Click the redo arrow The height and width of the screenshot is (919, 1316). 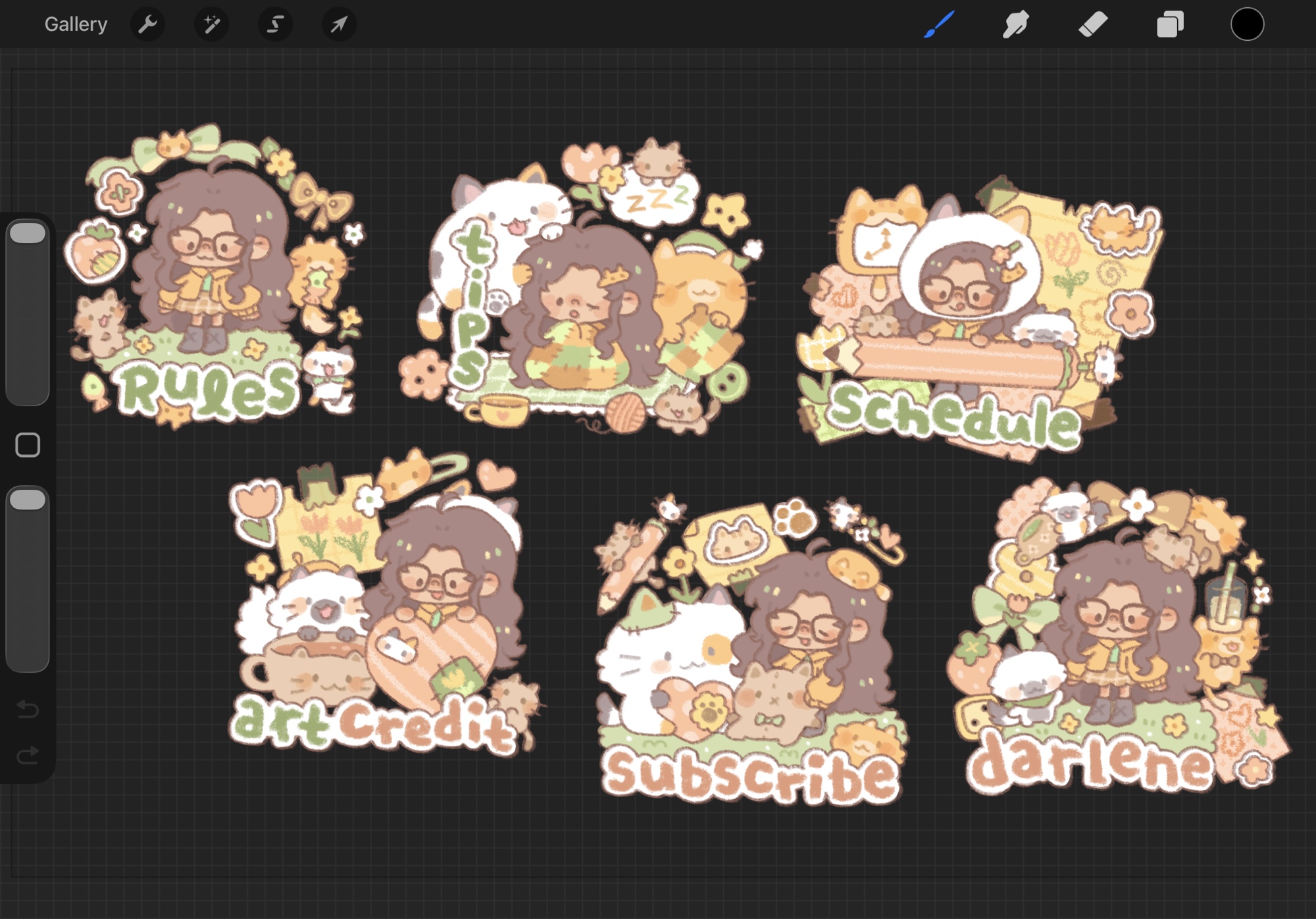click(x=28, y=755)
